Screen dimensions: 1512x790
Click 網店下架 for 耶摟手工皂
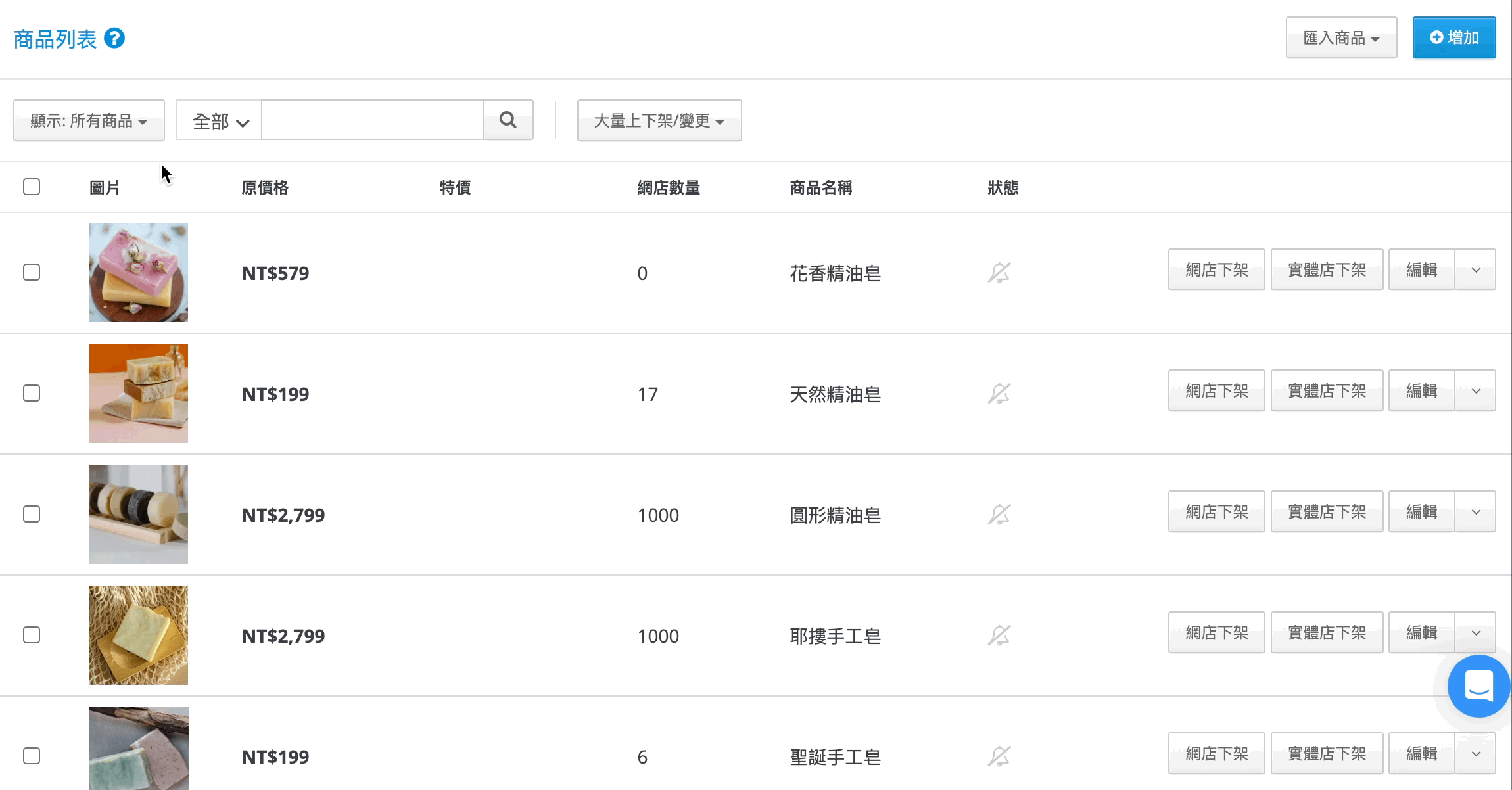coord(1217,632)
